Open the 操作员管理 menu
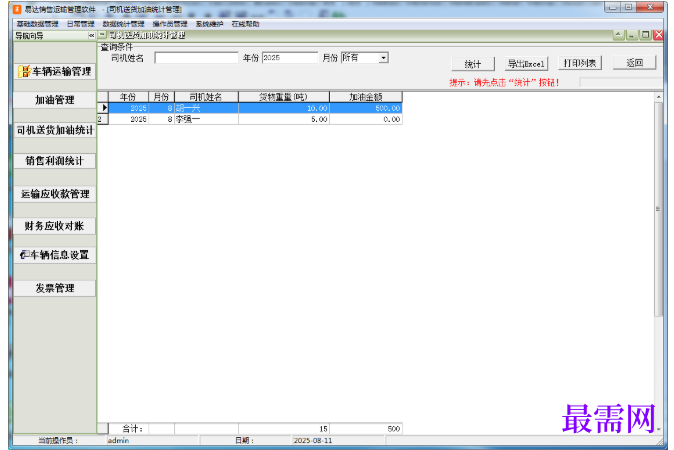Image resolution: width=674 pixels, height=450 pixels. pos(170,24)
